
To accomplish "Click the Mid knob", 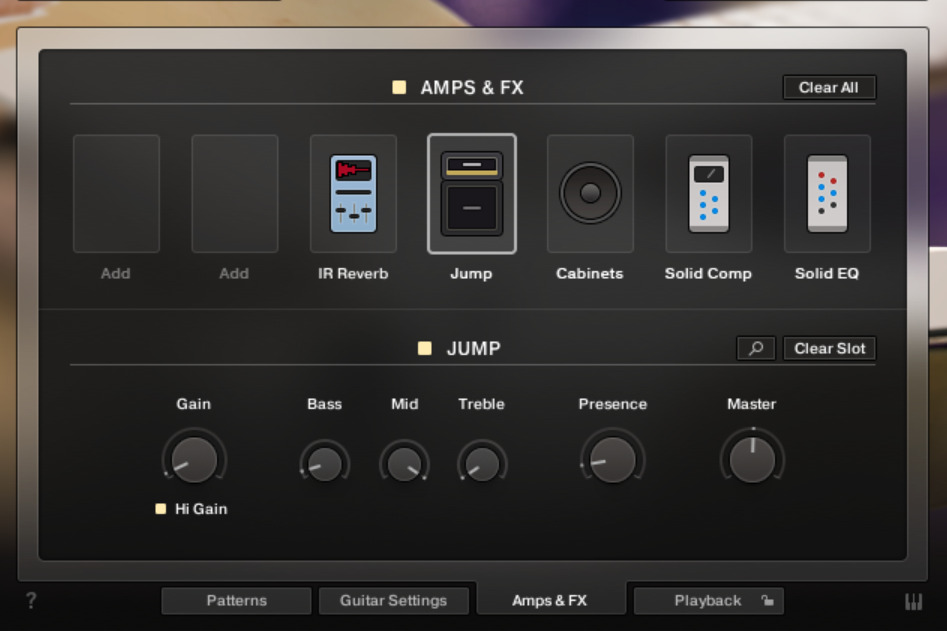I will click(405, 463).
